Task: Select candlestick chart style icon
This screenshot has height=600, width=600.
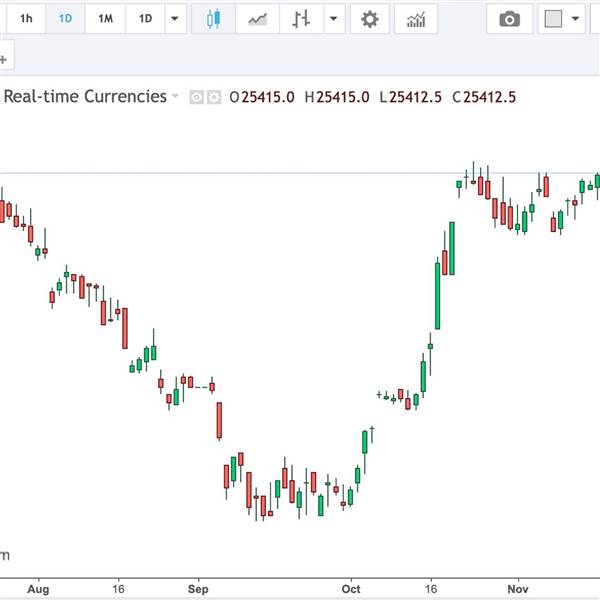Action: pos(214,19)
